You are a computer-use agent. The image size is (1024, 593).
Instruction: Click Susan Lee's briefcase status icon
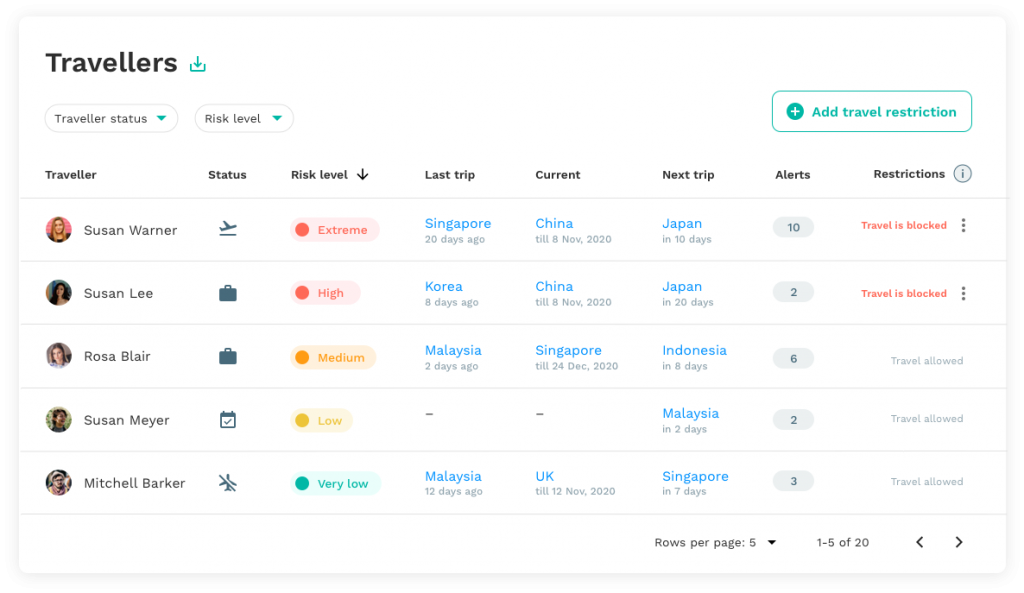point(227,293)
